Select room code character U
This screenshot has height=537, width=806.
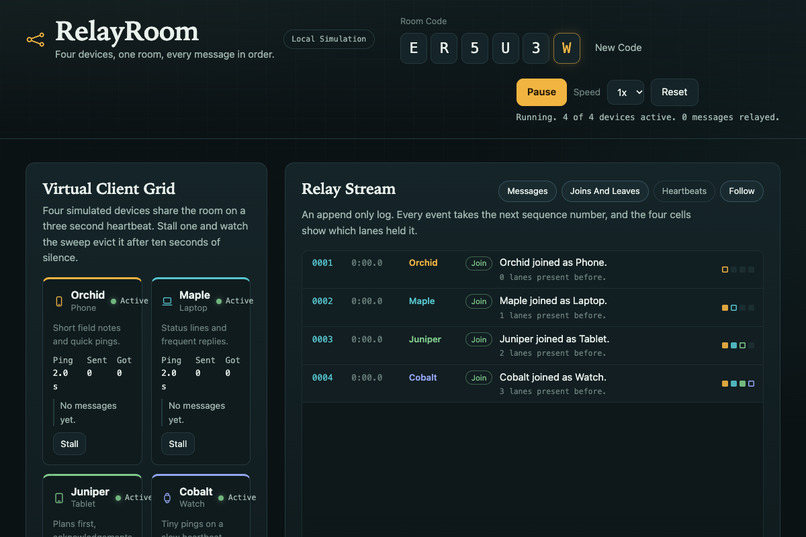click(x=505, y=48)
